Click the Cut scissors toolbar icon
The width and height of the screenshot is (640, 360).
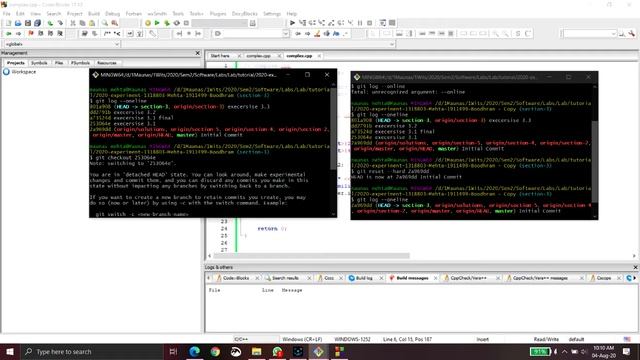click(73, 23)
